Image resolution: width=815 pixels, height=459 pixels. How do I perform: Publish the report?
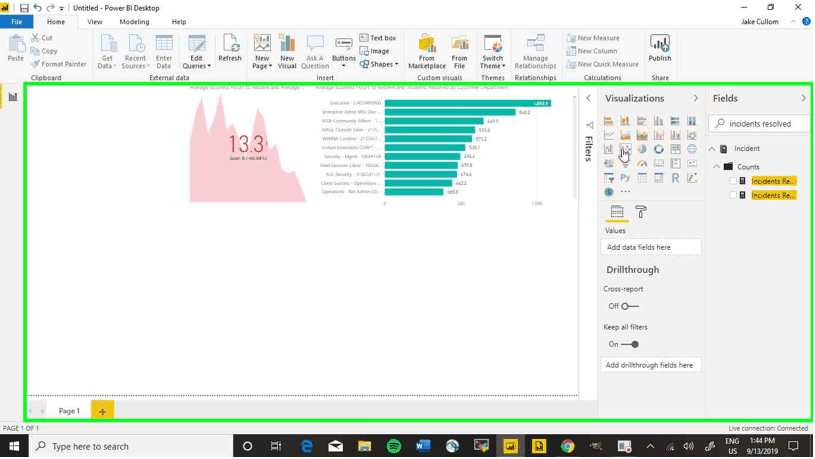coord(660,48)
